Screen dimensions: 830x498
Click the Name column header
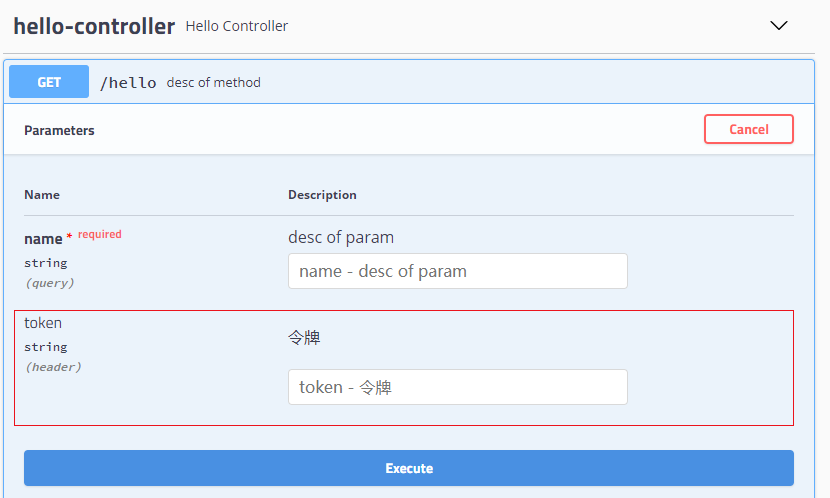click(x=42, y=195)
